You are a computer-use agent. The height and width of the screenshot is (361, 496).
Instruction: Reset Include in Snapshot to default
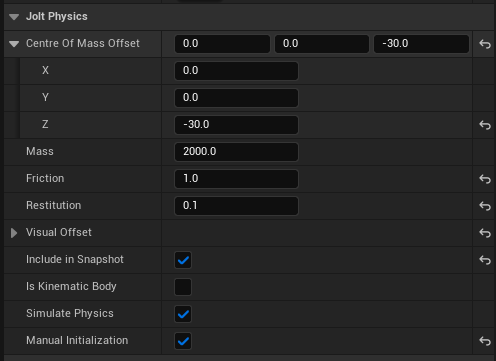coord(485,260)
